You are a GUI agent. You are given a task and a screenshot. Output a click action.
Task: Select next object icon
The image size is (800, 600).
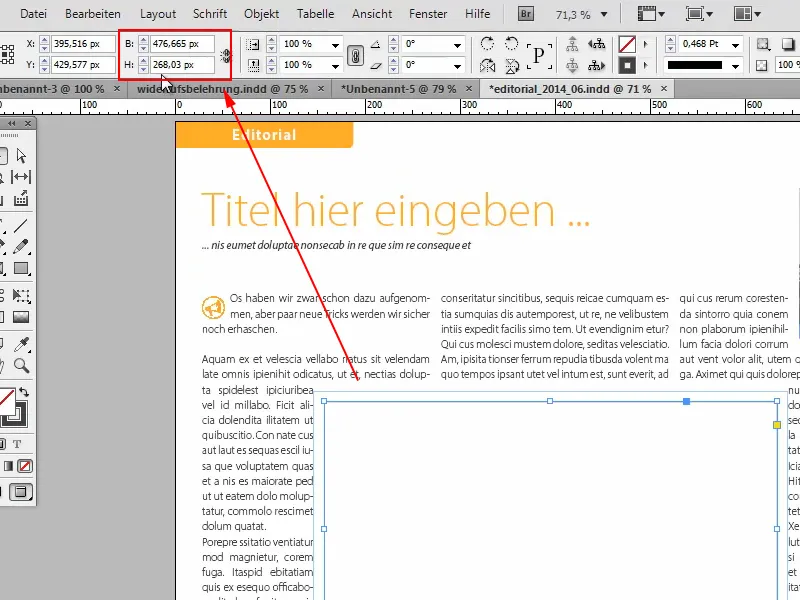[x=596, y=65]
